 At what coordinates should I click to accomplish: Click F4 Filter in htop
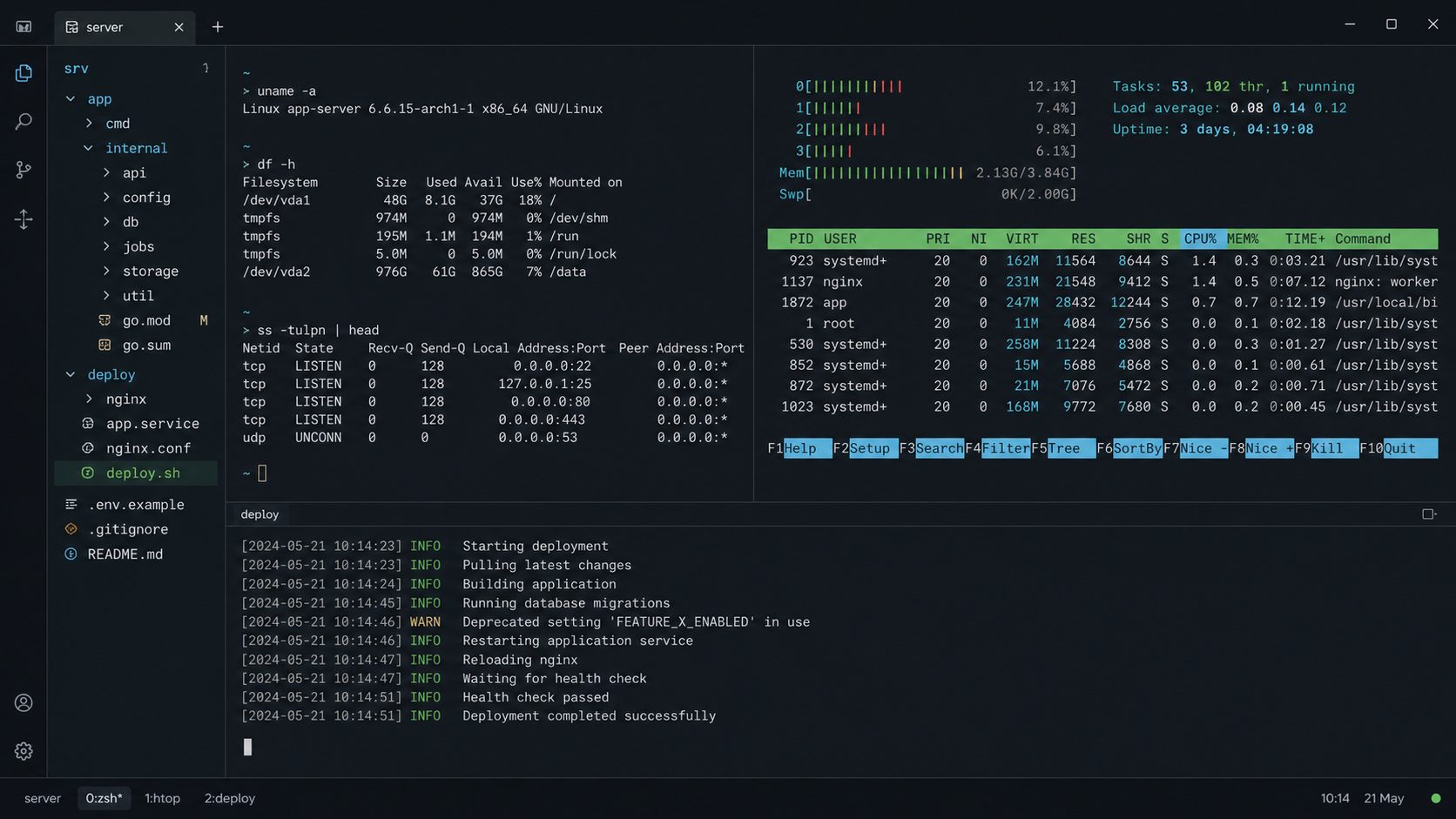[x=998, y=448]
